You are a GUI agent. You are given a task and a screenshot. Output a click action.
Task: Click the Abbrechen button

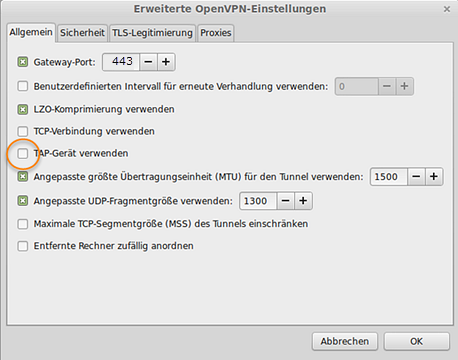point(345,341)
